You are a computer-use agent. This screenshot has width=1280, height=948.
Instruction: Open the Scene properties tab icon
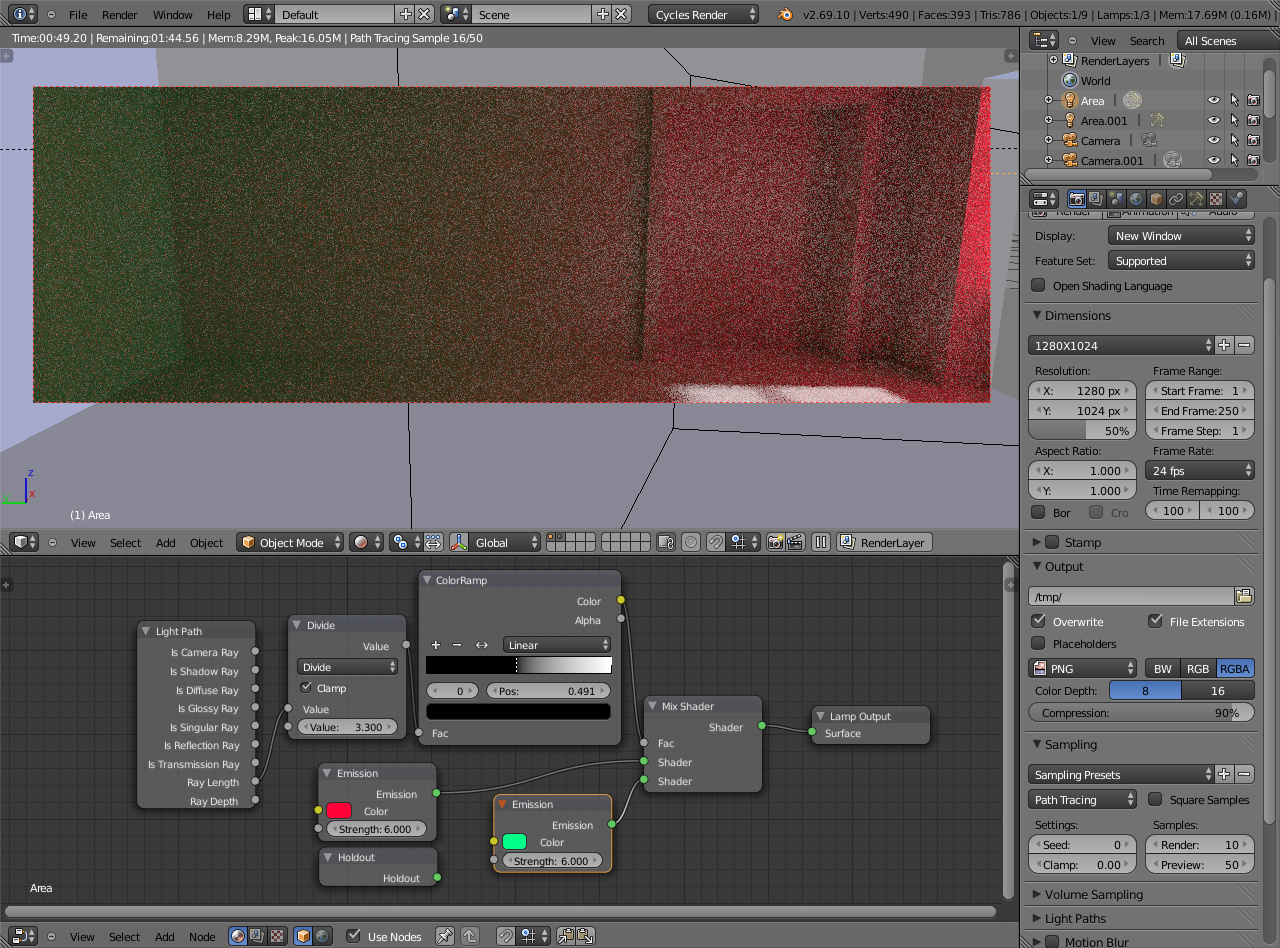tap(1116, 199)
